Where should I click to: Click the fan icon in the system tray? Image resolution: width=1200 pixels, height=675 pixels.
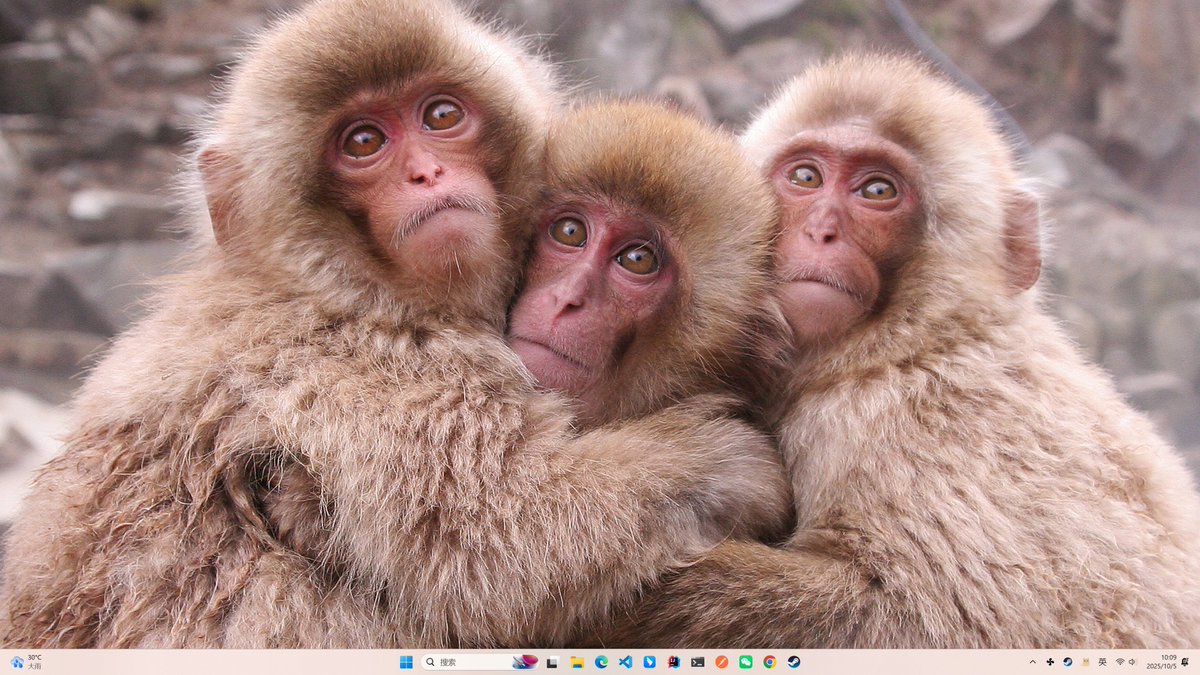click(x=1050, y=662)
